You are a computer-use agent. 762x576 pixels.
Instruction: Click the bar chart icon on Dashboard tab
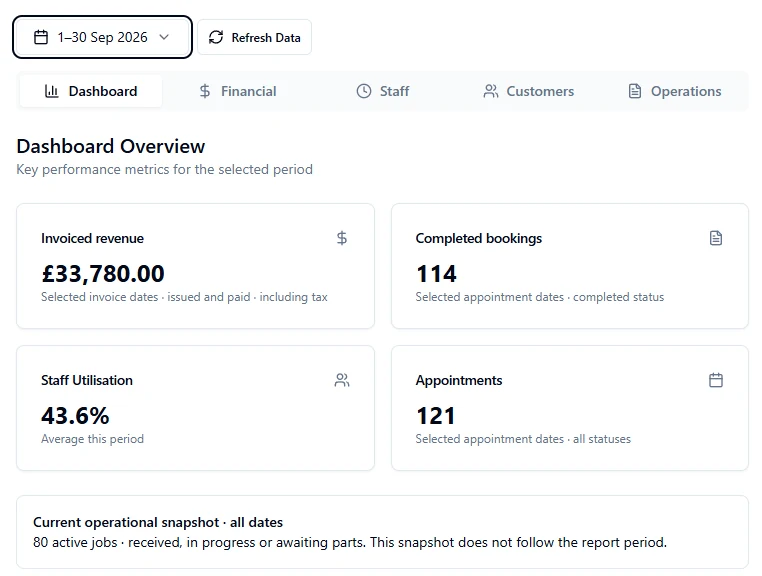pos(52,91)
